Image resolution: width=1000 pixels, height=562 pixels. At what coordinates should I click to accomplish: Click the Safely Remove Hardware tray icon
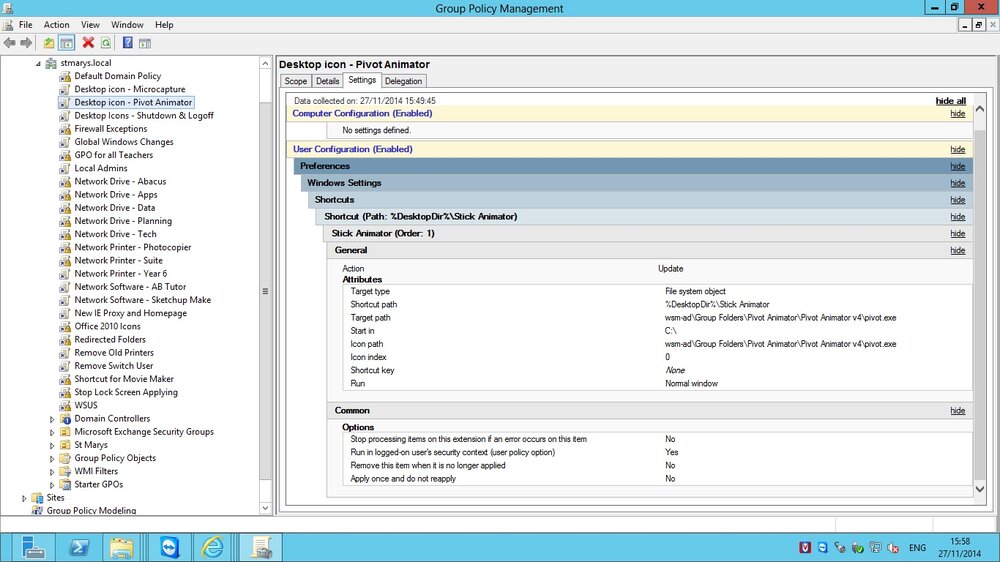point(858,547)
